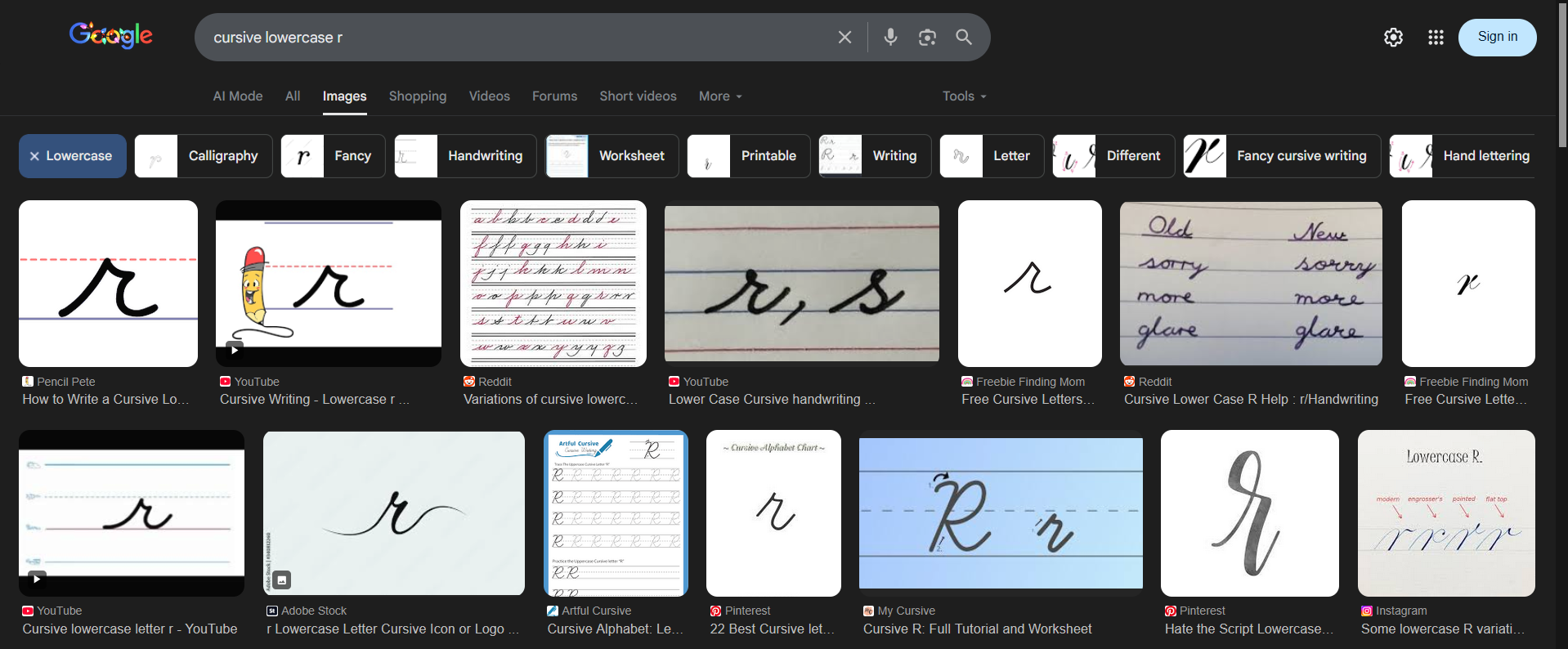Open search by image camera icon
This screenshot has width=1568, height=649.
click(927, 37)
